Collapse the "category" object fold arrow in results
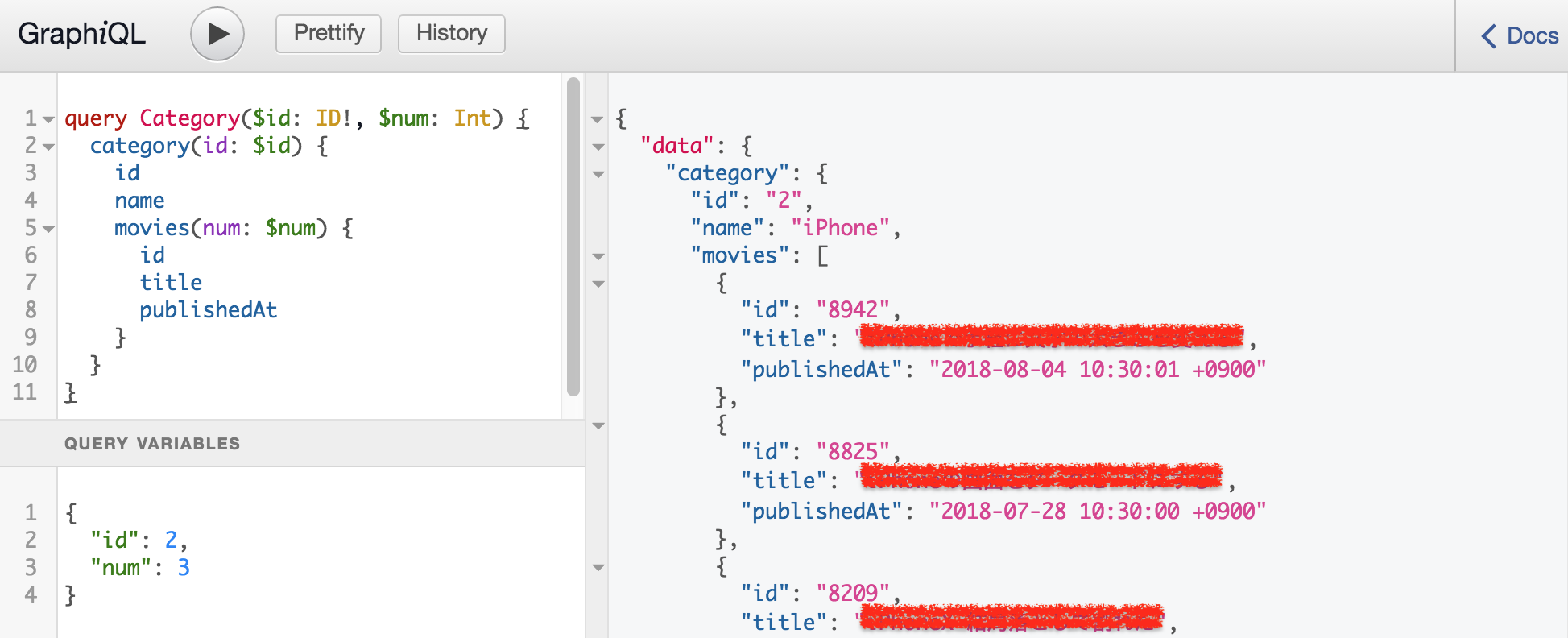The image size is (1568, 638). [x=598, y=174]
